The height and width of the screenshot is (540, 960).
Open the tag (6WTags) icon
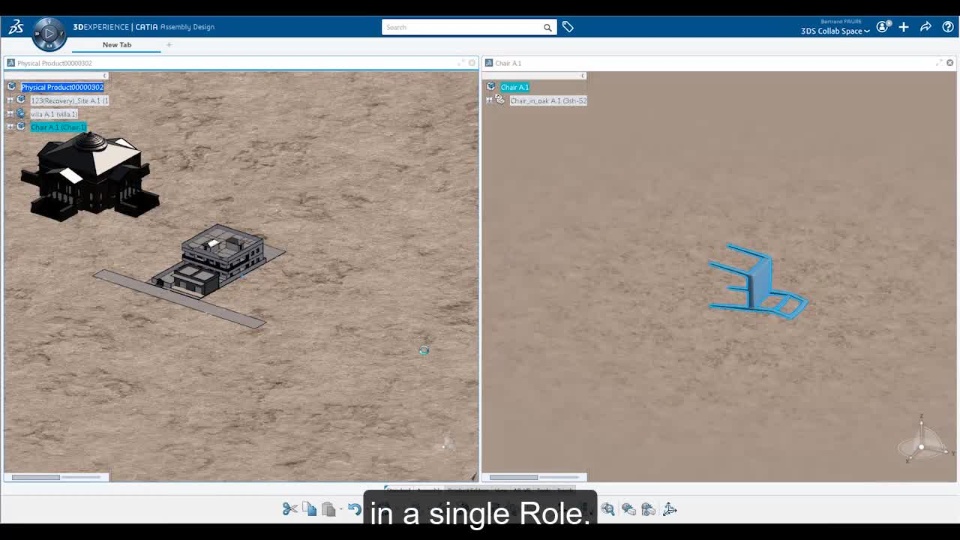[x=568, y=27]
